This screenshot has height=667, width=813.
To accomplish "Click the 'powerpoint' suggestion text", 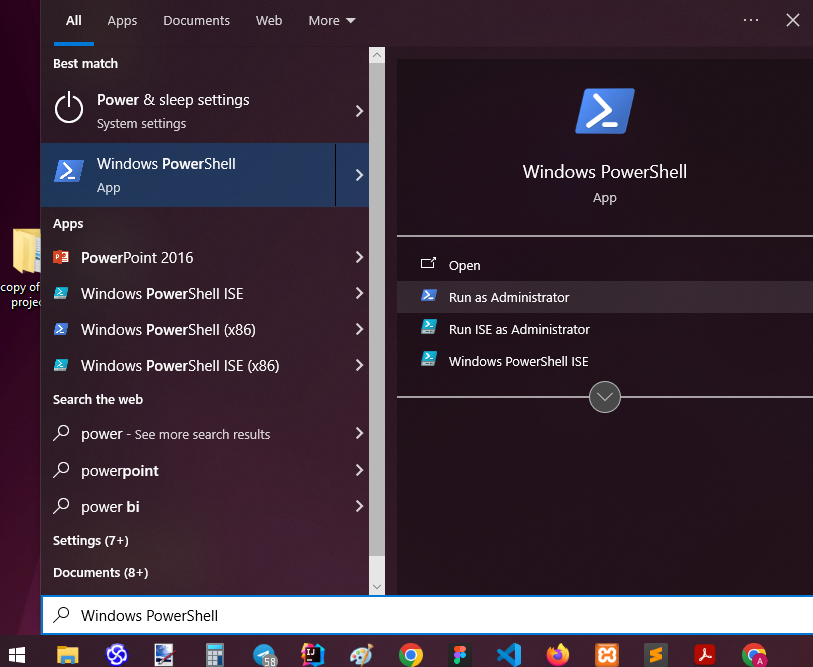I will click(x=120, y=471).
